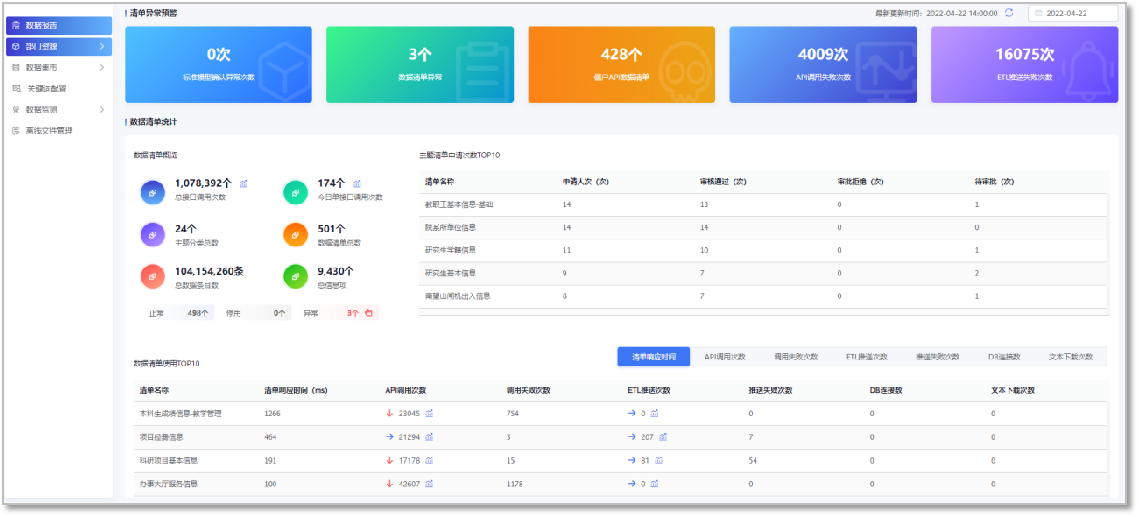Screen dimensions: 1139x517
Task: Click the 数据监测 sidebar icon
Action: coord(16,110)
